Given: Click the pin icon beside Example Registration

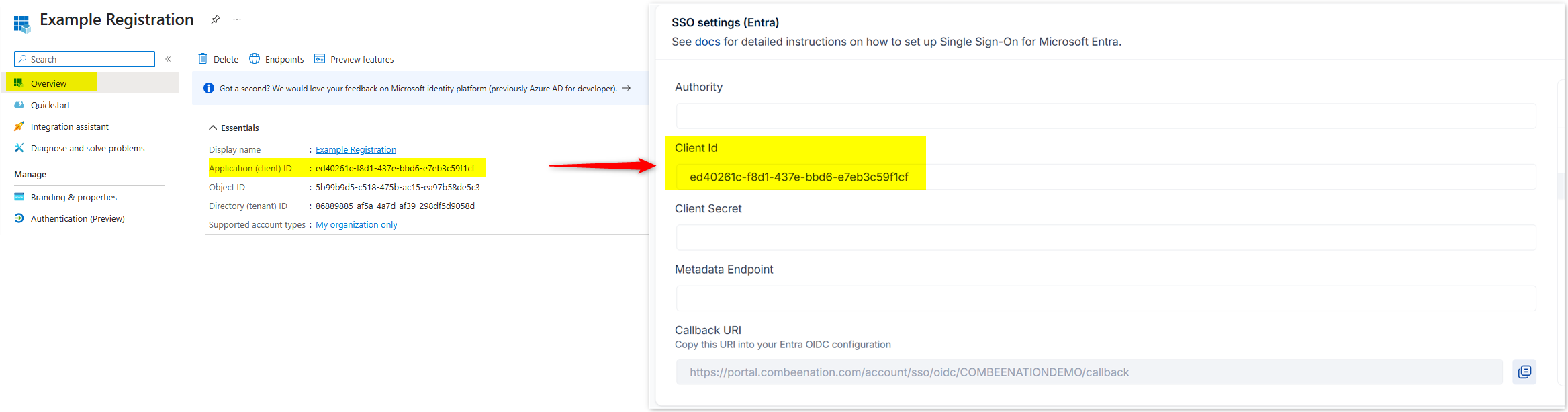Looking at the screenshot, I should tap(215, 19).
